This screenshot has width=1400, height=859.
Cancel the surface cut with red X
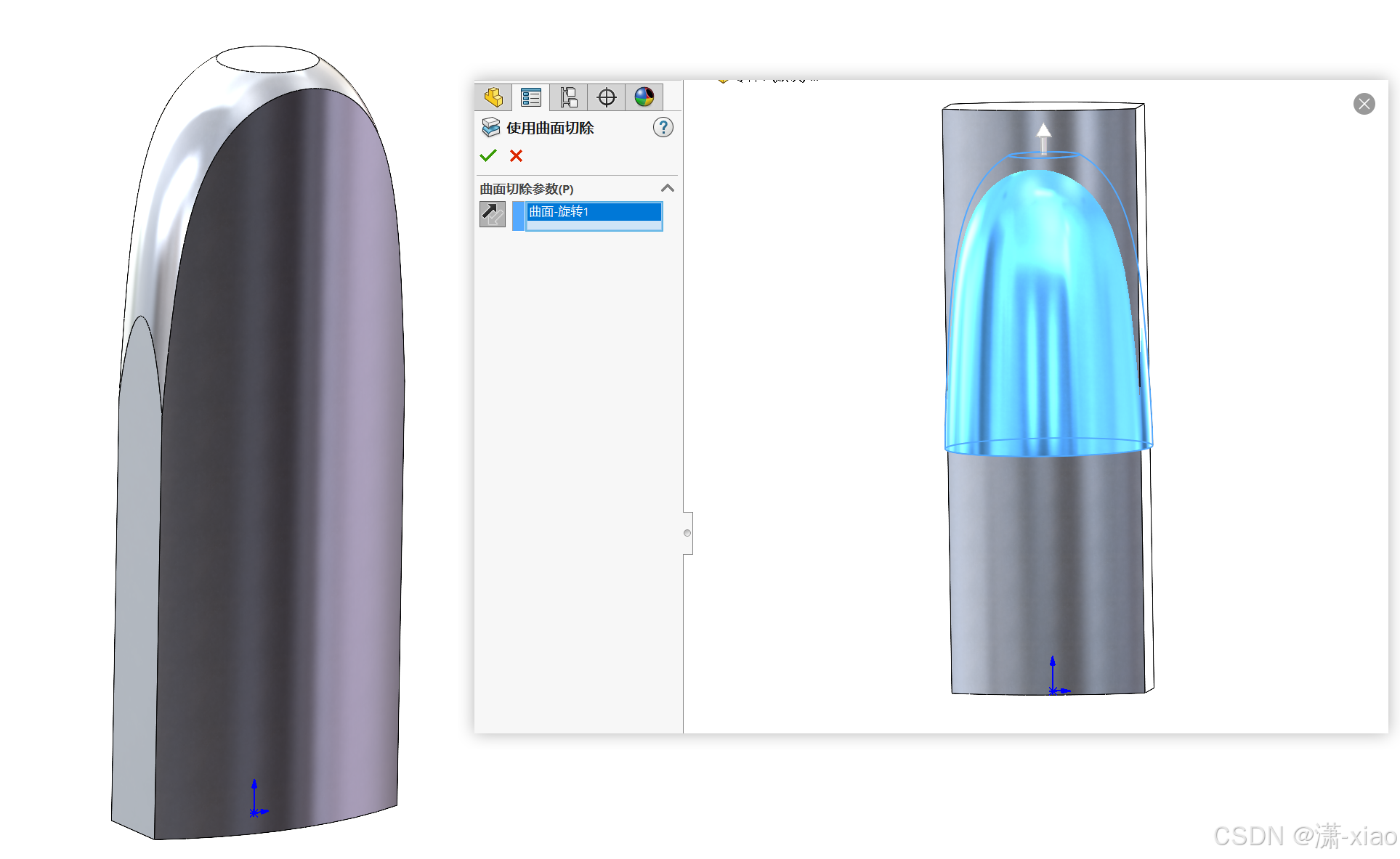[516, 155]
